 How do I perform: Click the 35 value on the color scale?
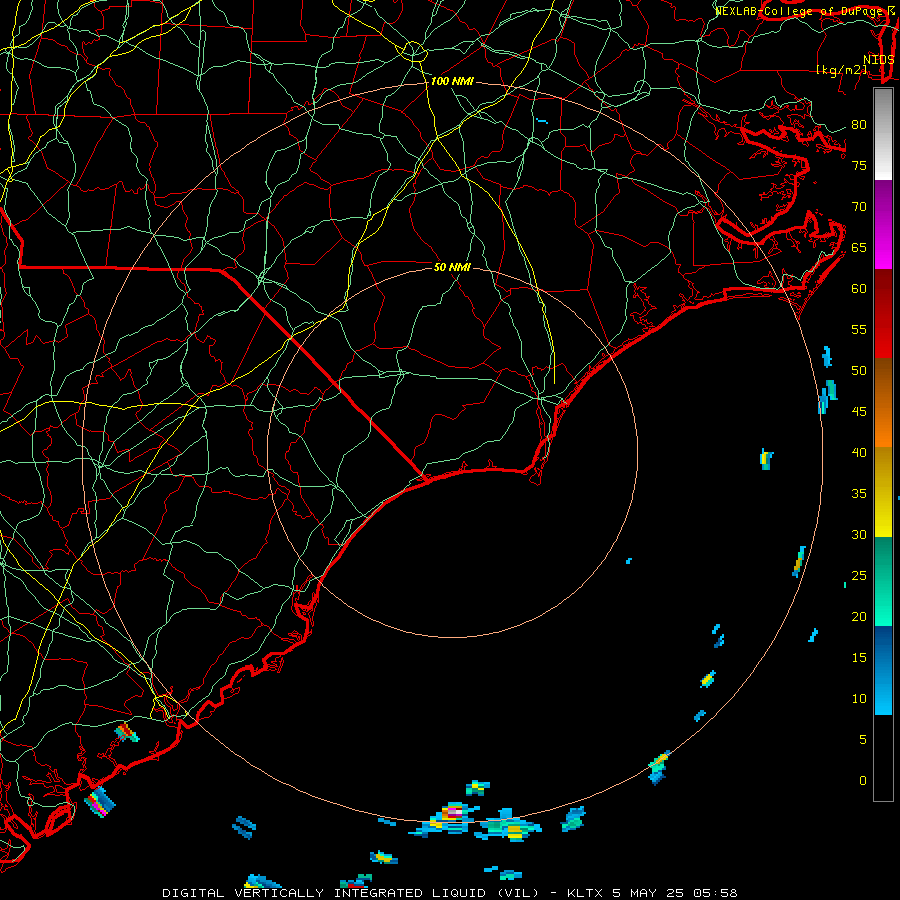859,494
